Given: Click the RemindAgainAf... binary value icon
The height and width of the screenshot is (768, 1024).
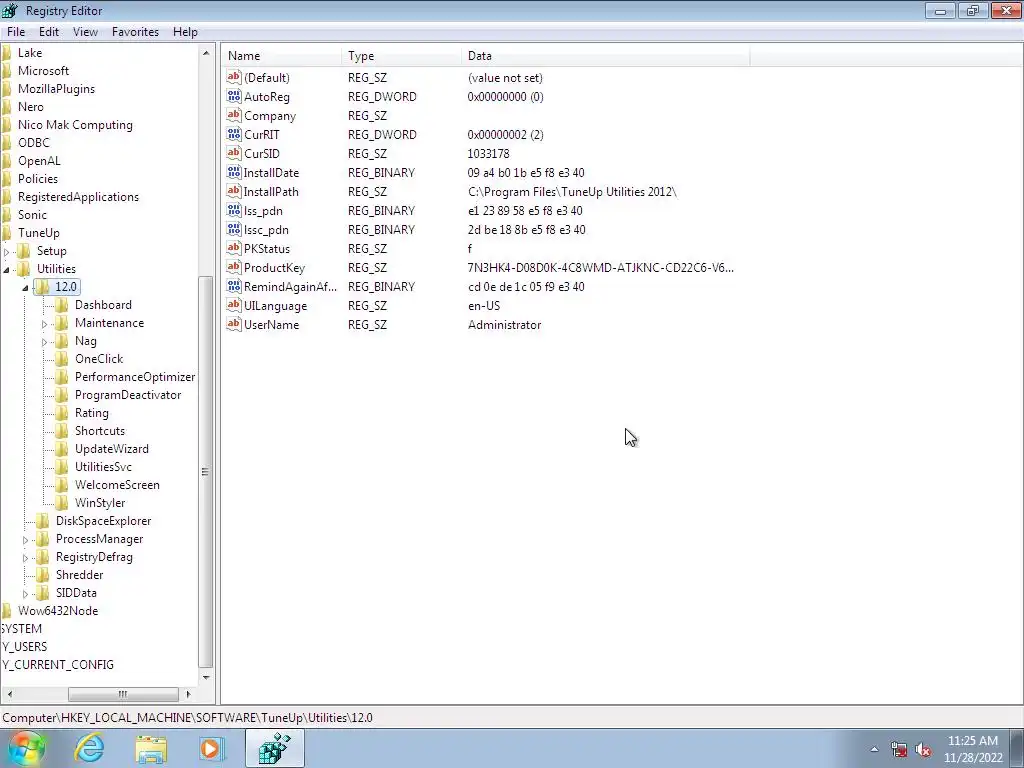Looking at the screenshot, I should pyautogui.click(x=234, y=285).
